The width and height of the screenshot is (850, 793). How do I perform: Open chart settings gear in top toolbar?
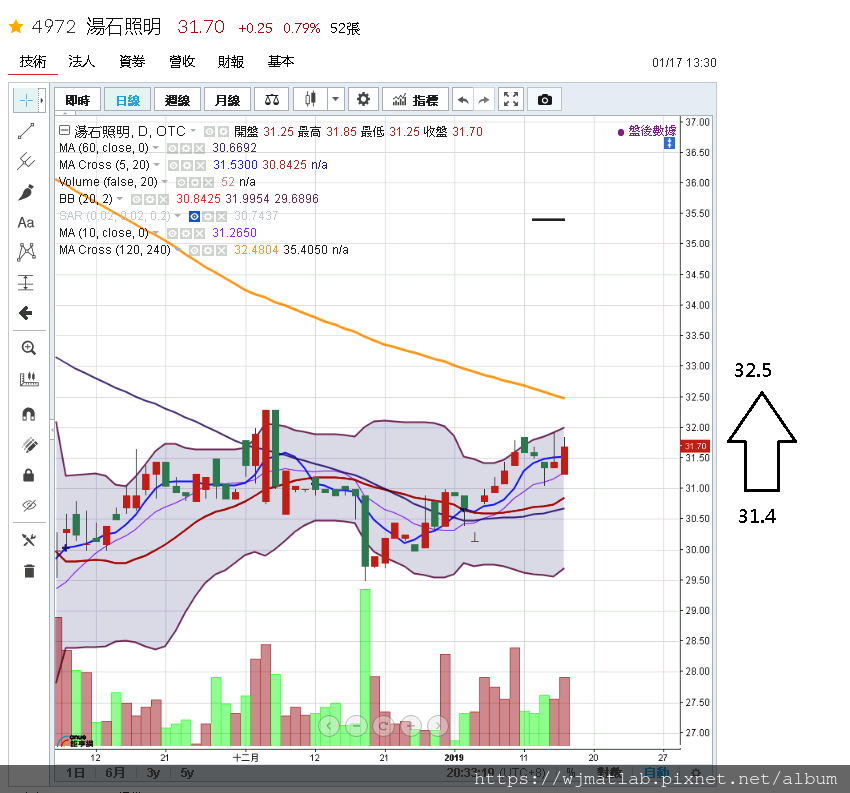pyautogui.click(x=363, y=99)
